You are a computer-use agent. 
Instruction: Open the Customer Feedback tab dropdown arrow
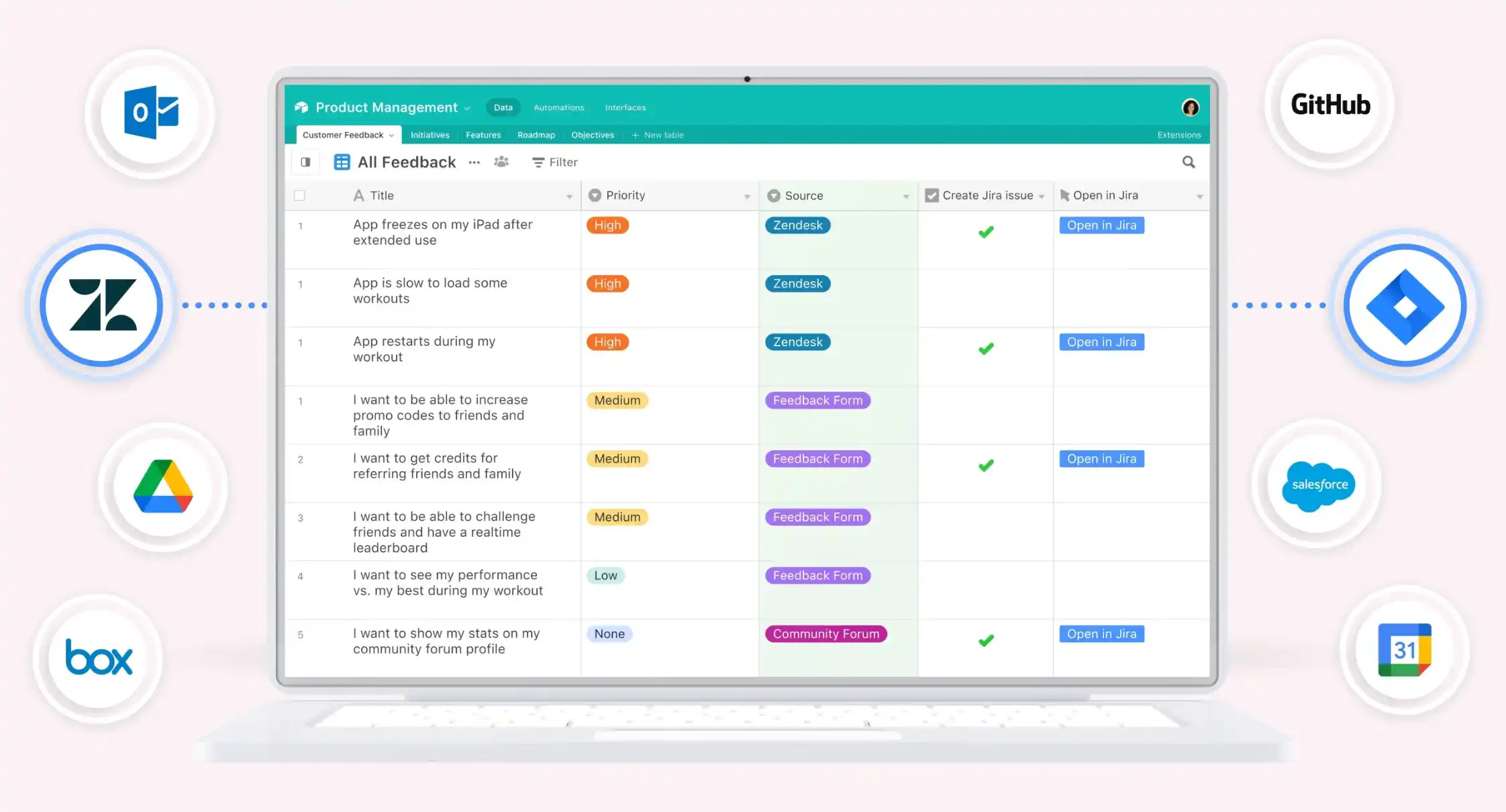[x=391, y=136]
